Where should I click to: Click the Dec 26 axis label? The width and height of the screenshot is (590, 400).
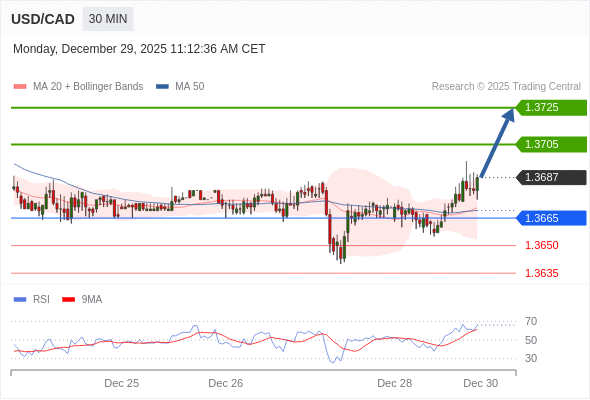pyautogui.click(x=225, y=383)
